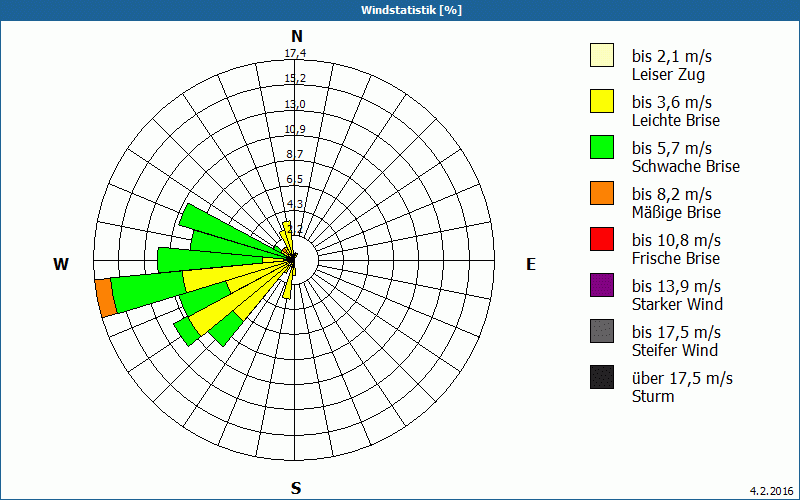Click the purple 'bis 13,9 m/s' legend swatch
The height and width of the screenshot is (500, 800).
[x=602, y=285]
